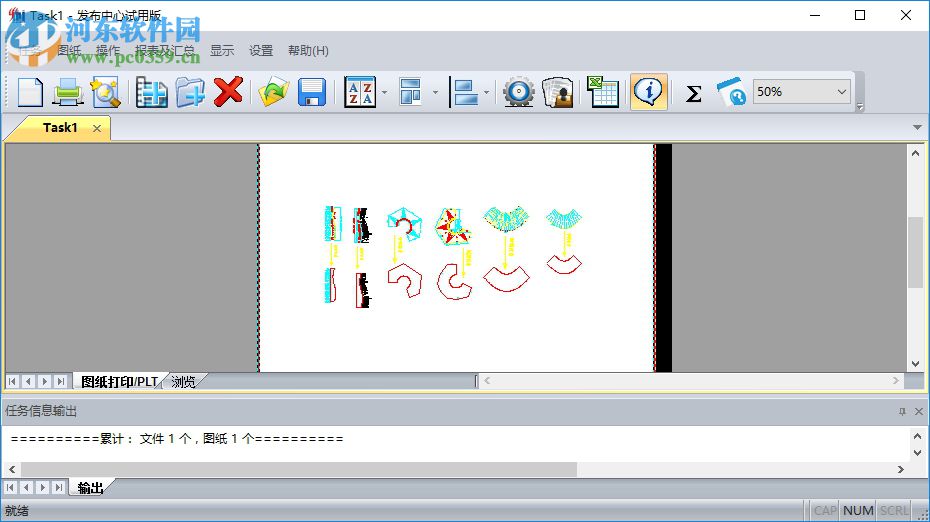This screenshot has width=930, height=522.
Task: Click drawing view horizontal scrollbar left arrow
Action: tap(487, 381)
